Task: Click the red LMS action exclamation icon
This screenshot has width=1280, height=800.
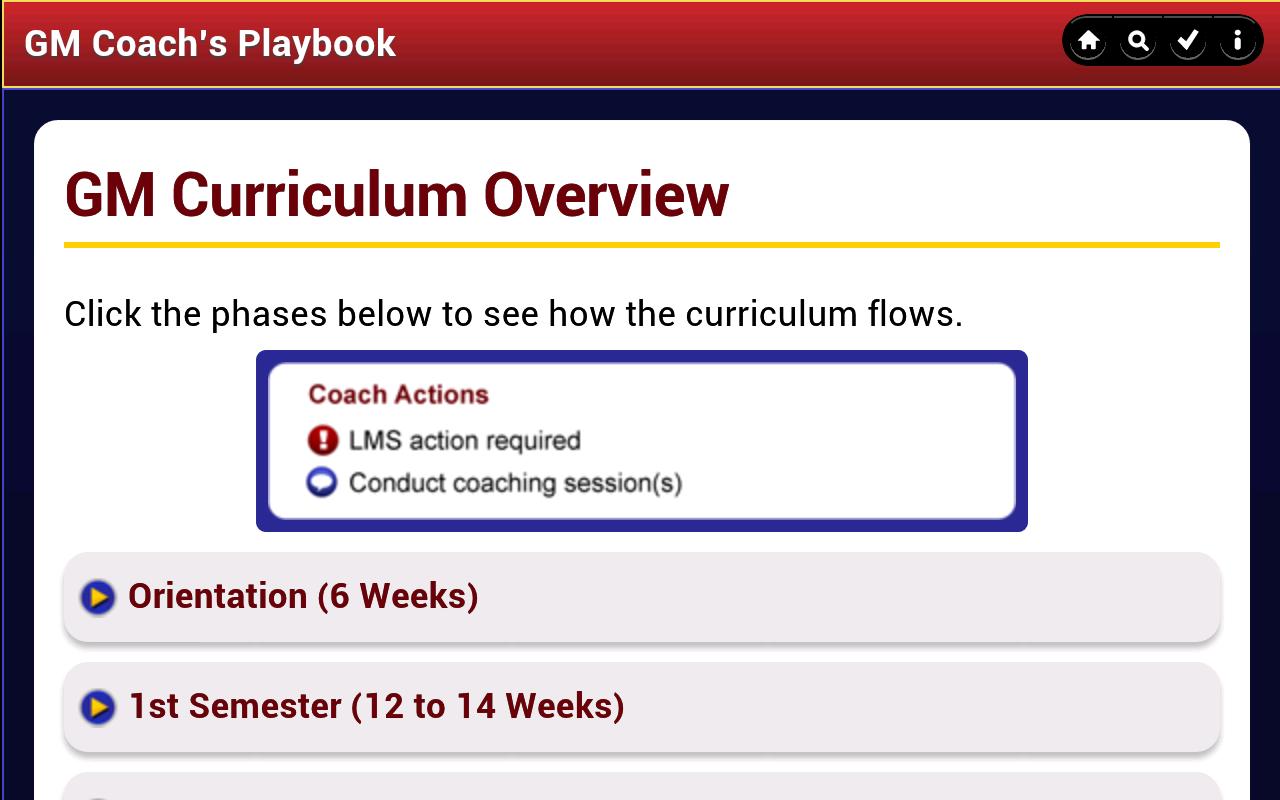Action: 322,440
